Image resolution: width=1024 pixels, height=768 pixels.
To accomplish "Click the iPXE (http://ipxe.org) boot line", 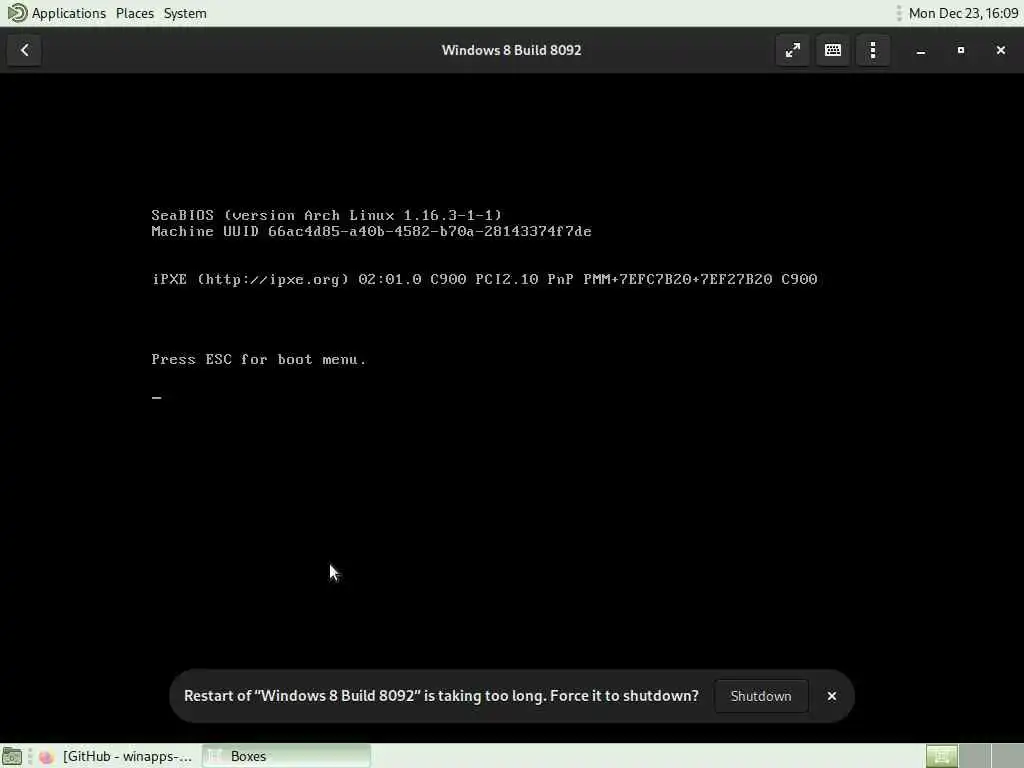I will (484, 279).
